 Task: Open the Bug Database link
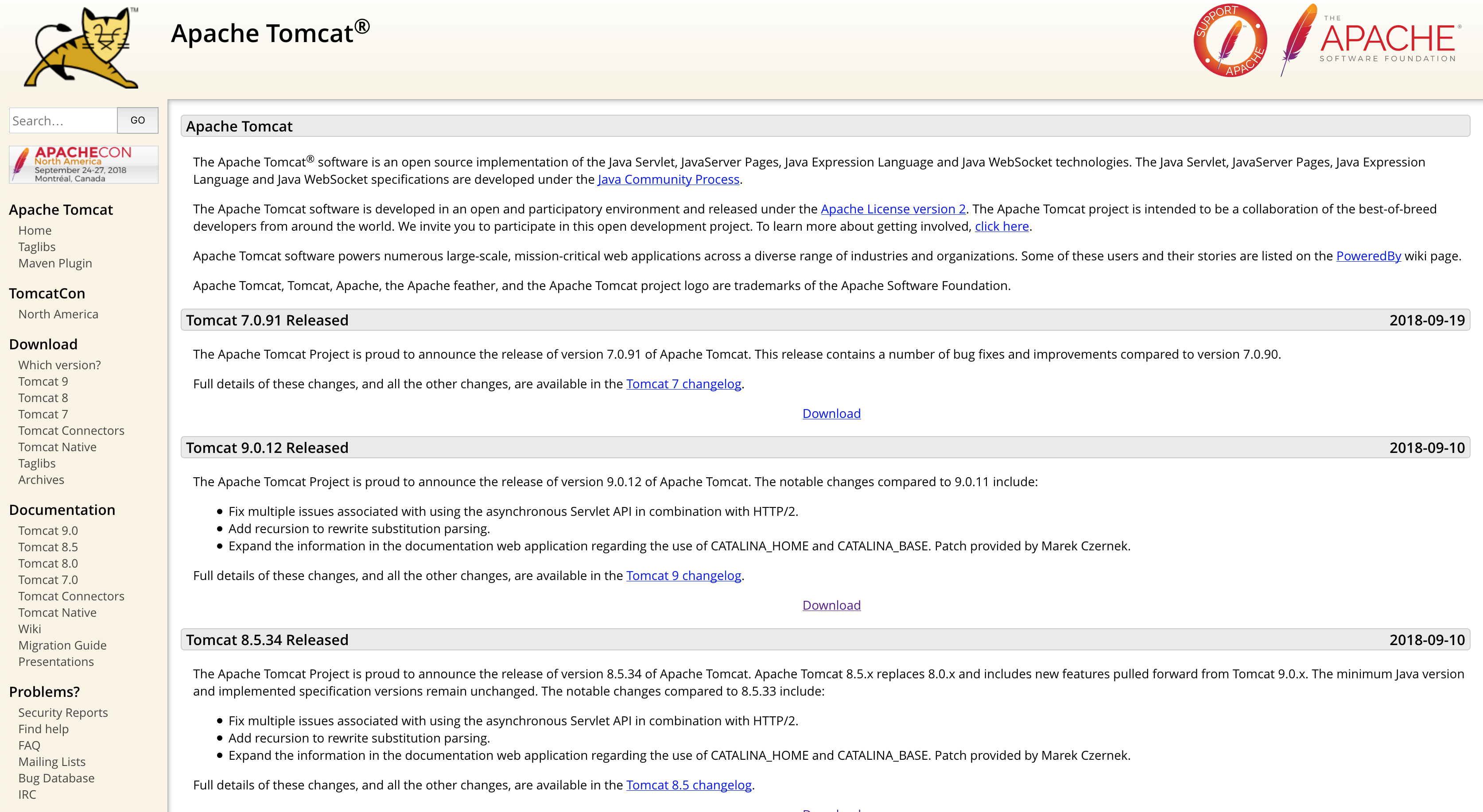pyautogui.click(x=56, y=778)
